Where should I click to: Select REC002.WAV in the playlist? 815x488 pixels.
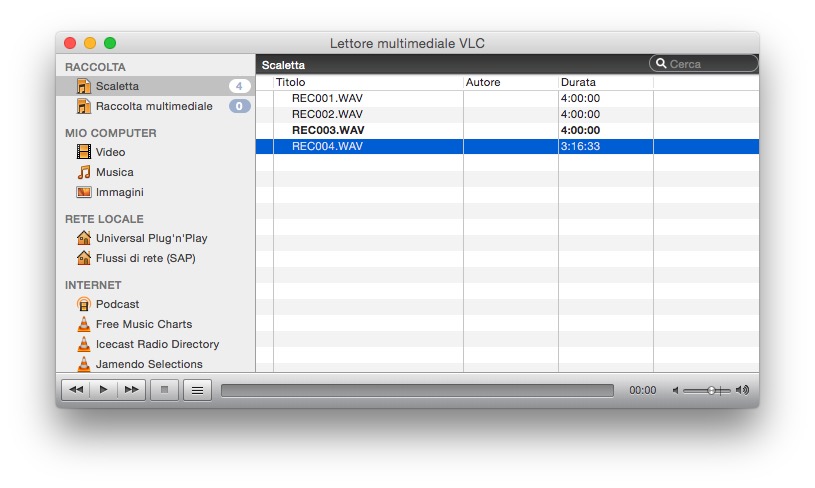point(327,114)
